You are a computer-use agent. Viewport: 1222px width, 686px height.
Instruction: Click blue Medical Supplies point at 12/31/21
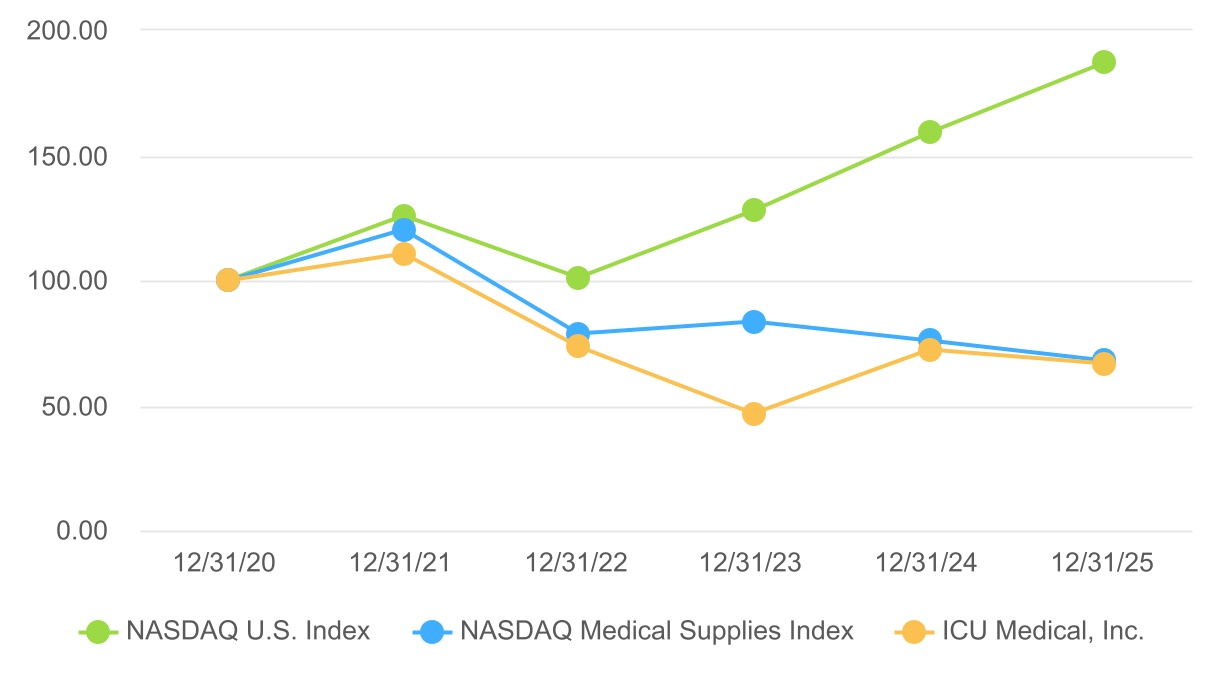pos(404,231)
